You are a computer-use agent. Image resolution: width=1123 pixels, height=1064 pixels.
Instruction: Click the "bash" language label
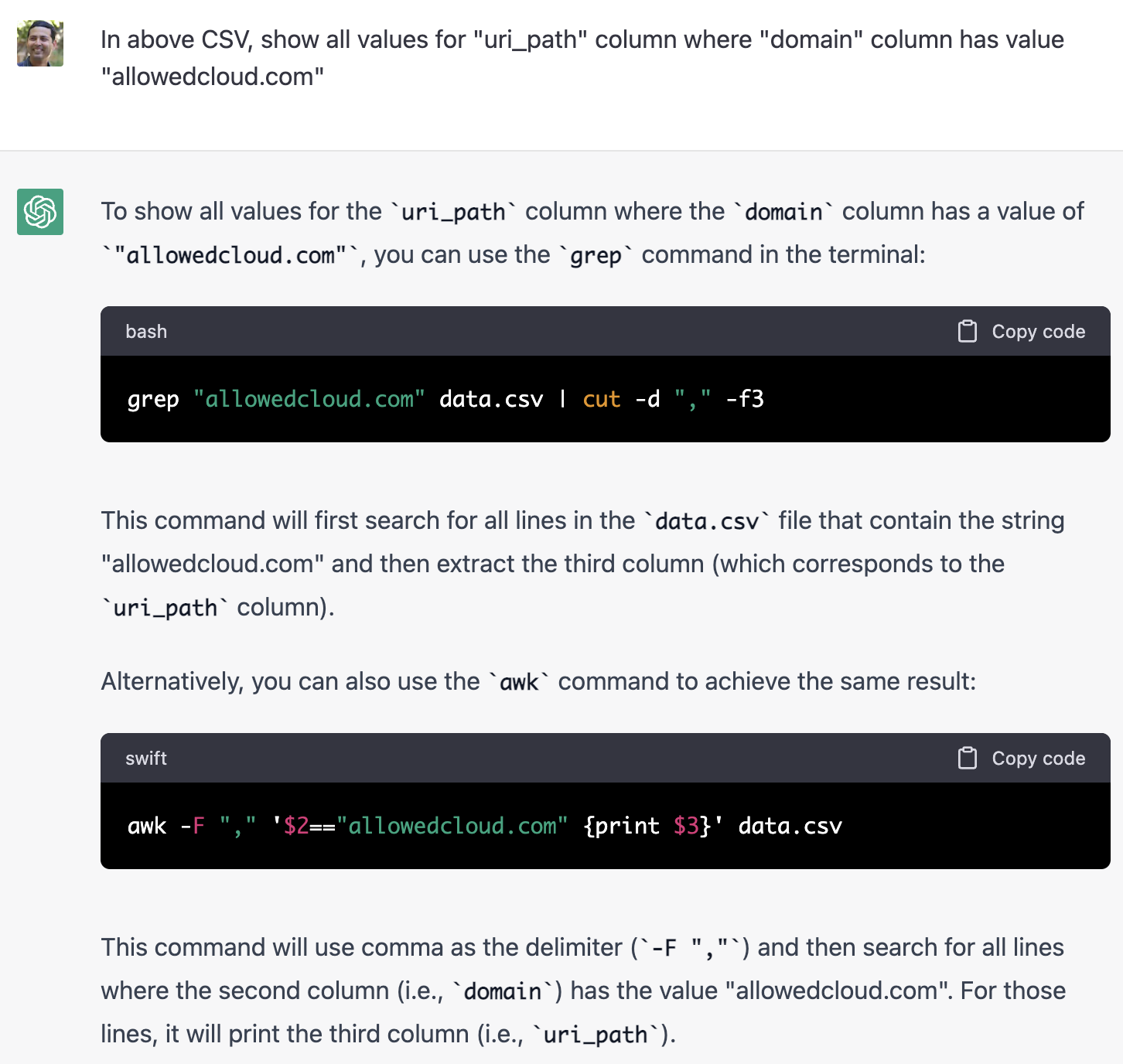[x=146, y=332]
